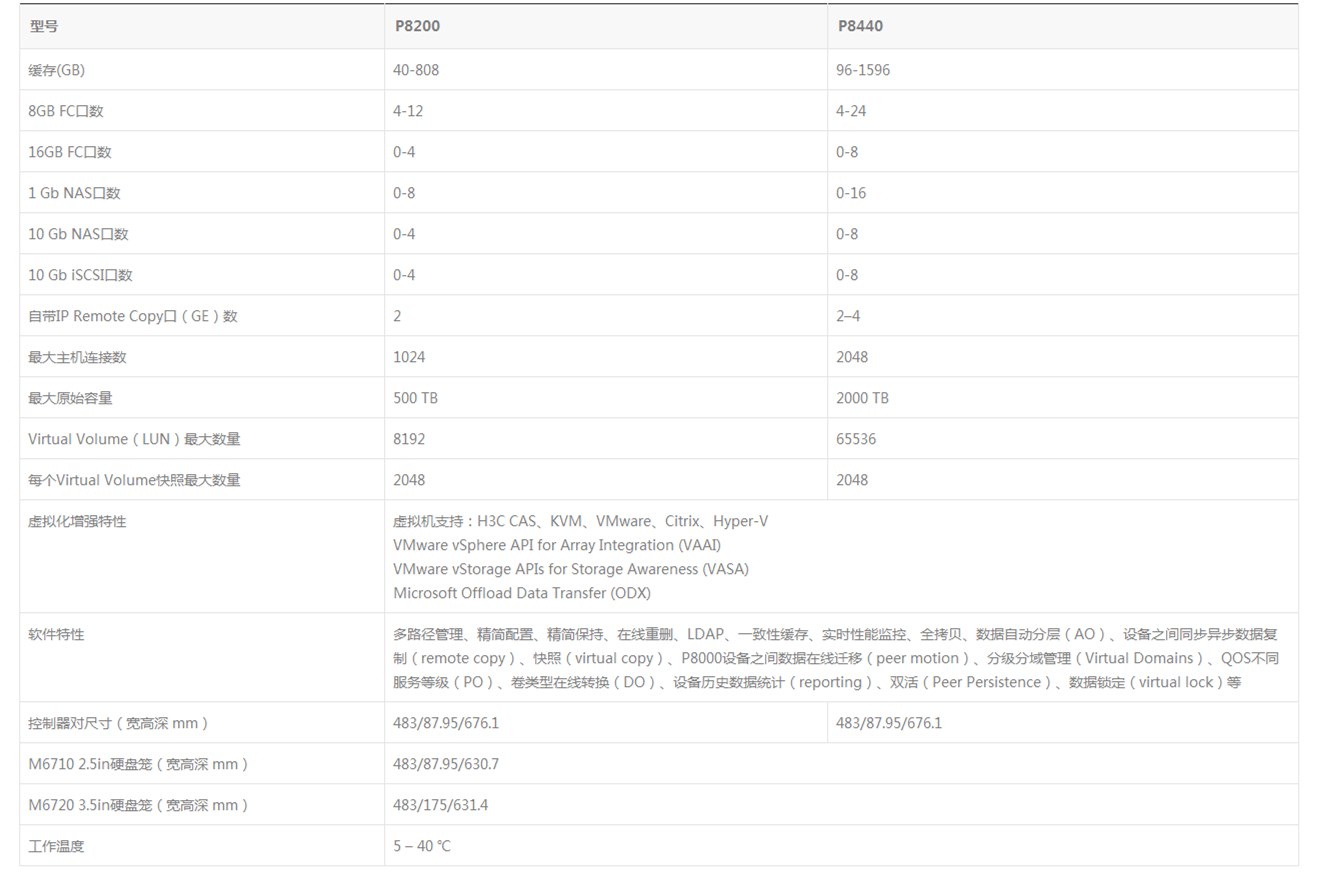Select the 40-808 cache value

[416, 70]
